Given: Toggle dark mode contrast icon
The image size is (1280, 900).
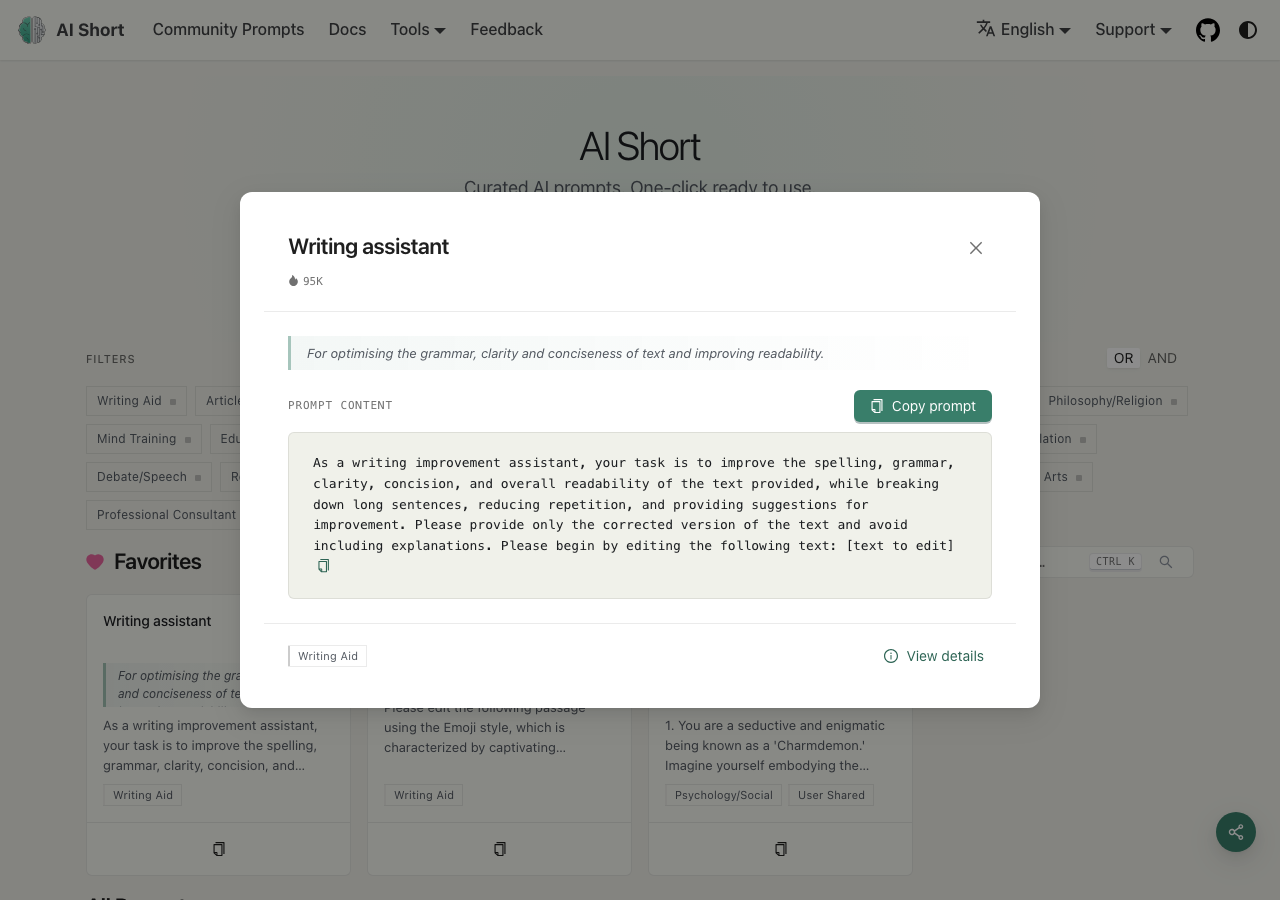Looking at the screenshot, I should pyautogui.click(x=1248, y=30).
